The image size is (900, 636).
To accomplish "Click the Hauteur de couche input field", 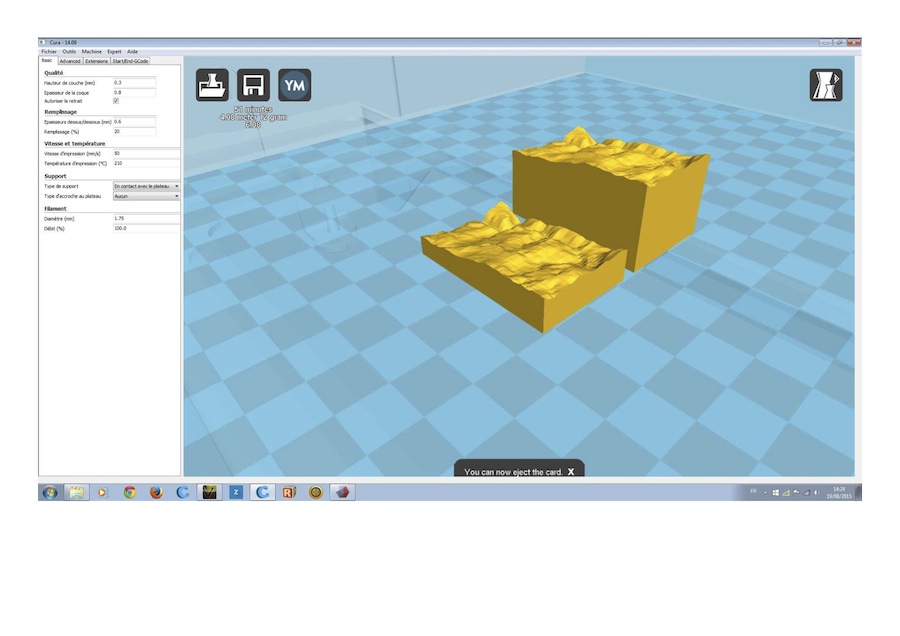I will 134,83.
